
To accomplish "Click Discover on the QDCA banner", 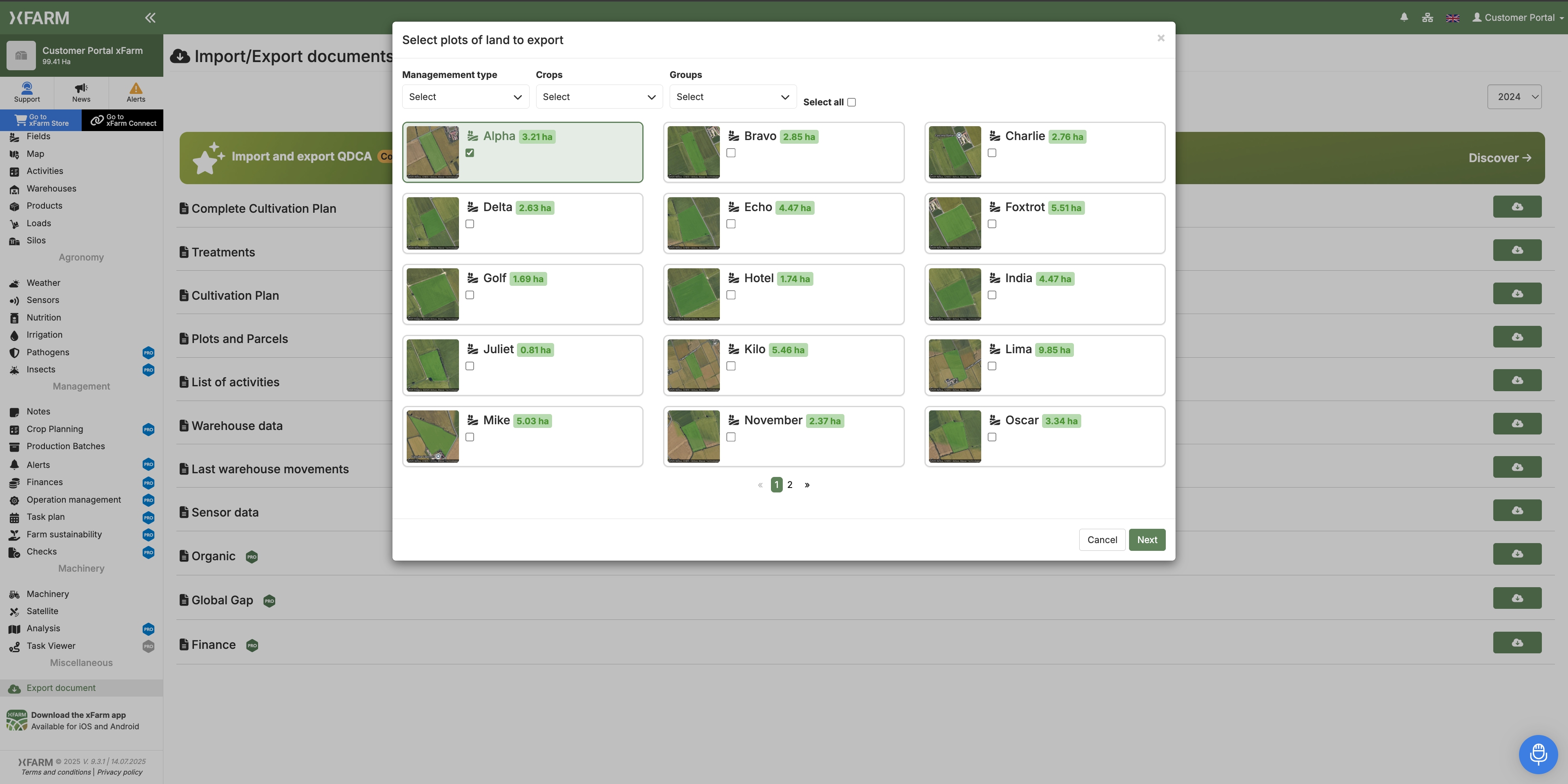I will coord(1500,158).
